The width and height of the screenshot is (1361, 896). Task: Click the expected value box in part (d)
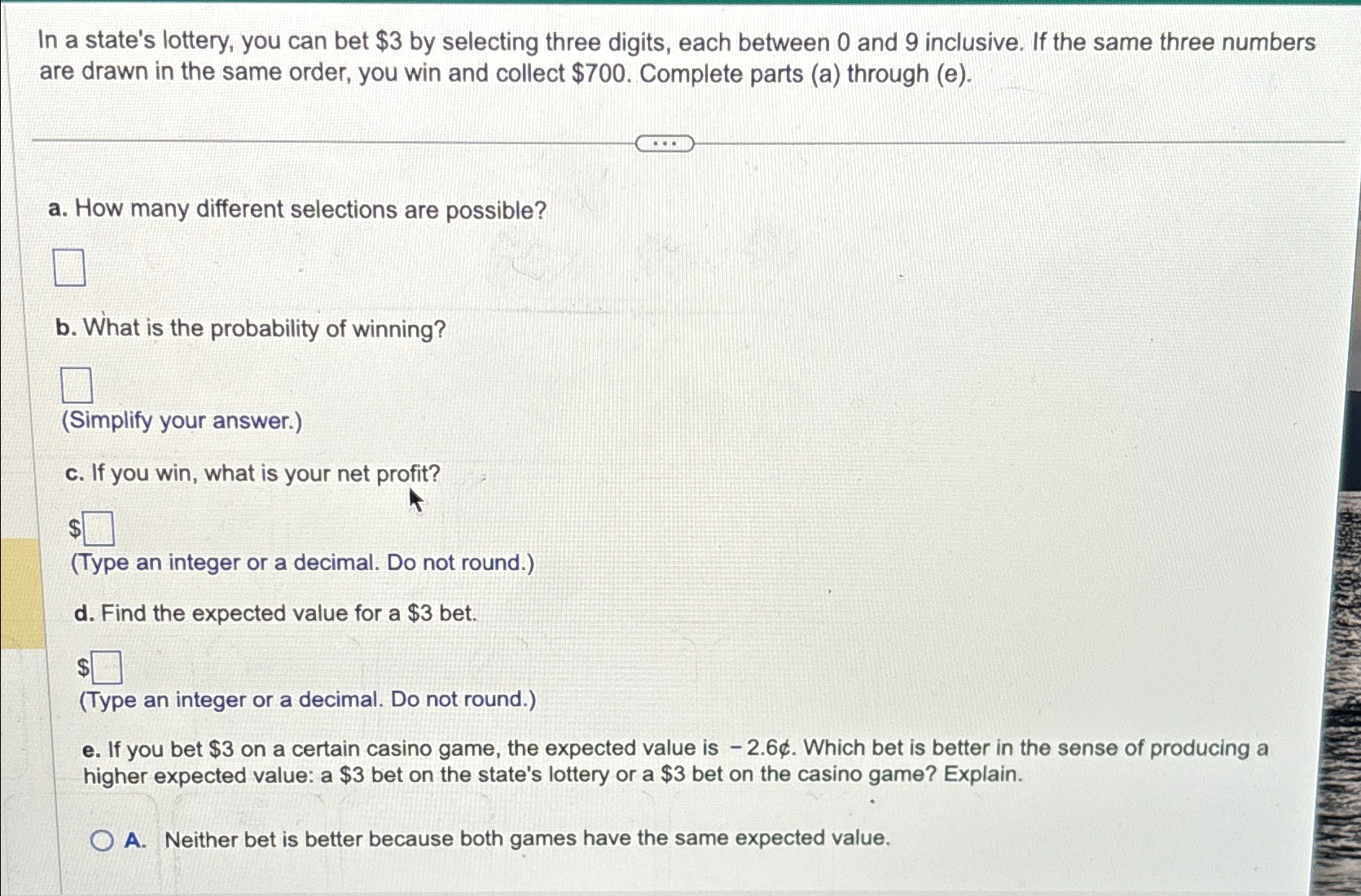(x=108, y=666)
